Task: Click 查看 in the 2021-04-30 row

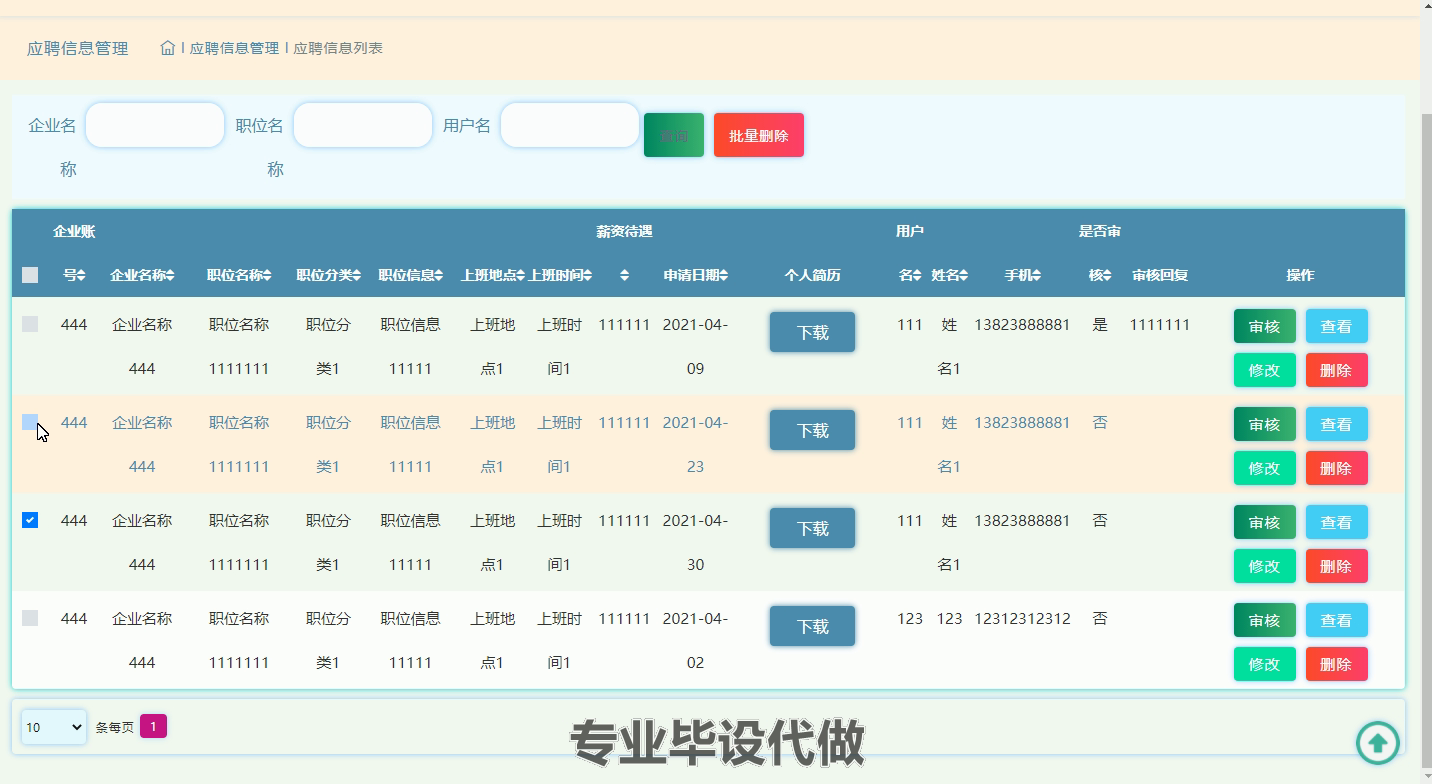Action: tap(1337, 522)
